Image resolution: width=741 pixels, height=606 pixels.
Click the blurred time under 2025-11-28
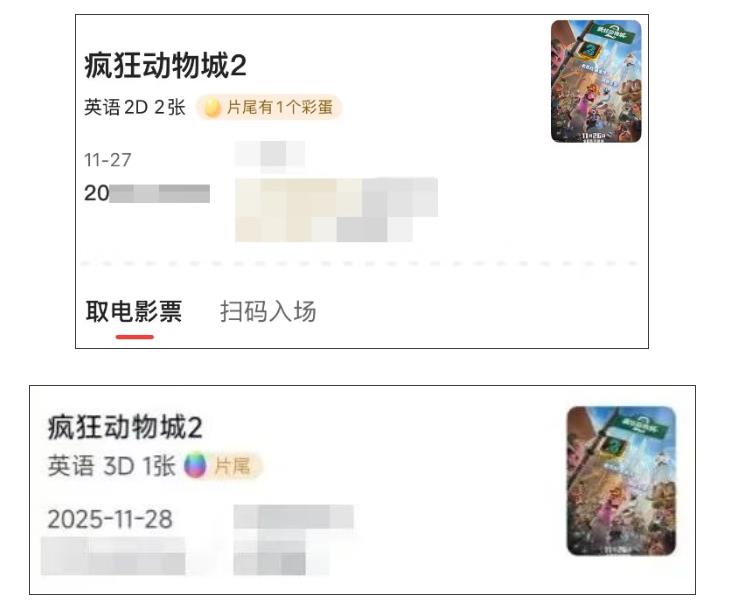[113, 556]
